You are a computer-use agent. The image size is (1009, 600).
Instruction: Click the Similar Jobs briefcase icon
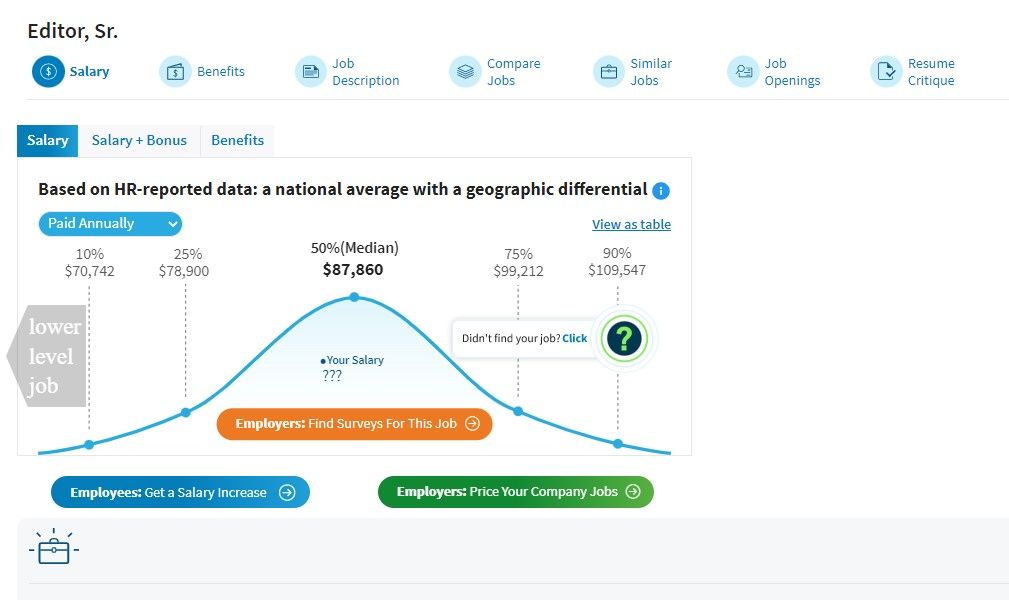pos(608,72)
